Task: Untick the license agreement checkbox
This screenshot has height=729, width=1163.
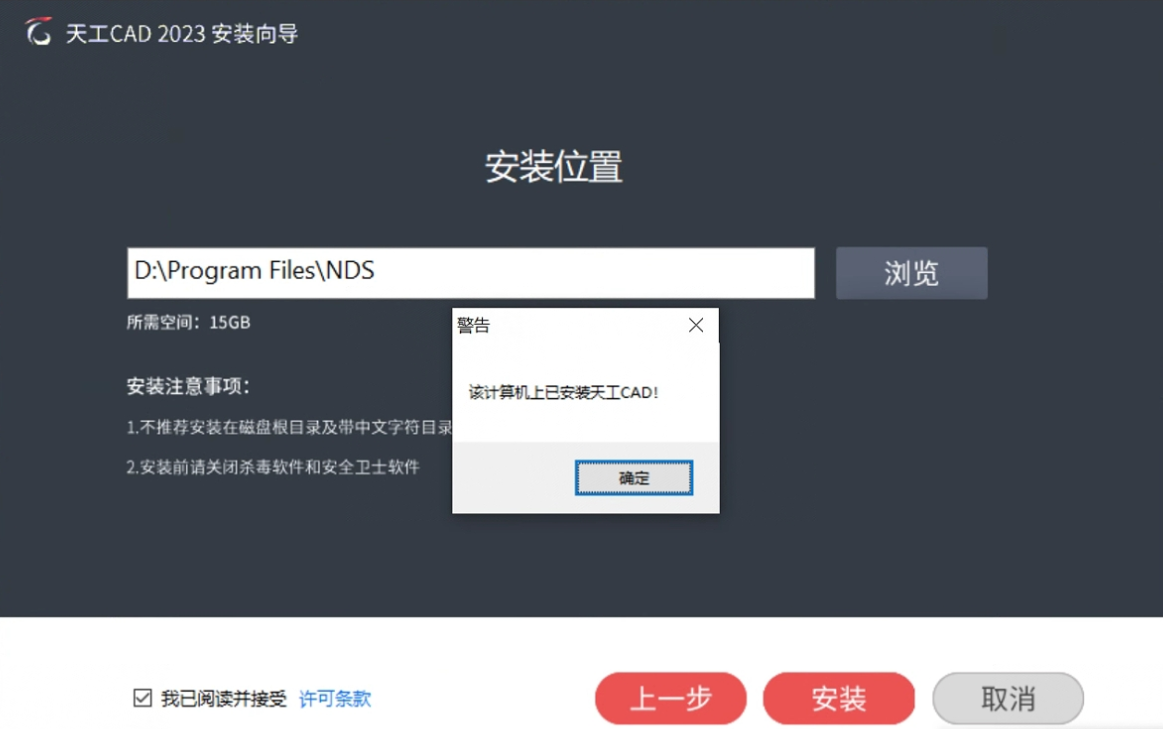Action: point(142,698)
